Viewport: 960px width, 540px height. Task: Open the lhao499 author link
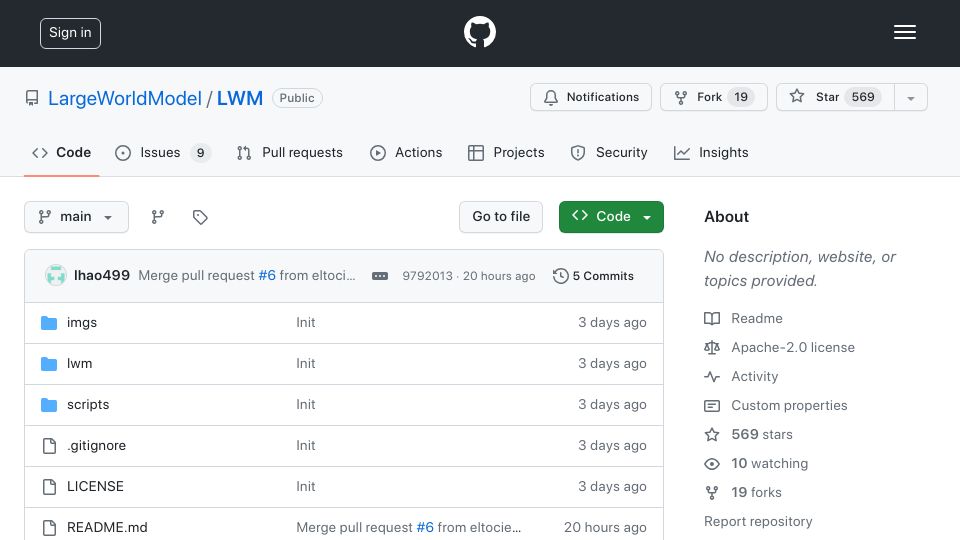(x=102, y=276)
